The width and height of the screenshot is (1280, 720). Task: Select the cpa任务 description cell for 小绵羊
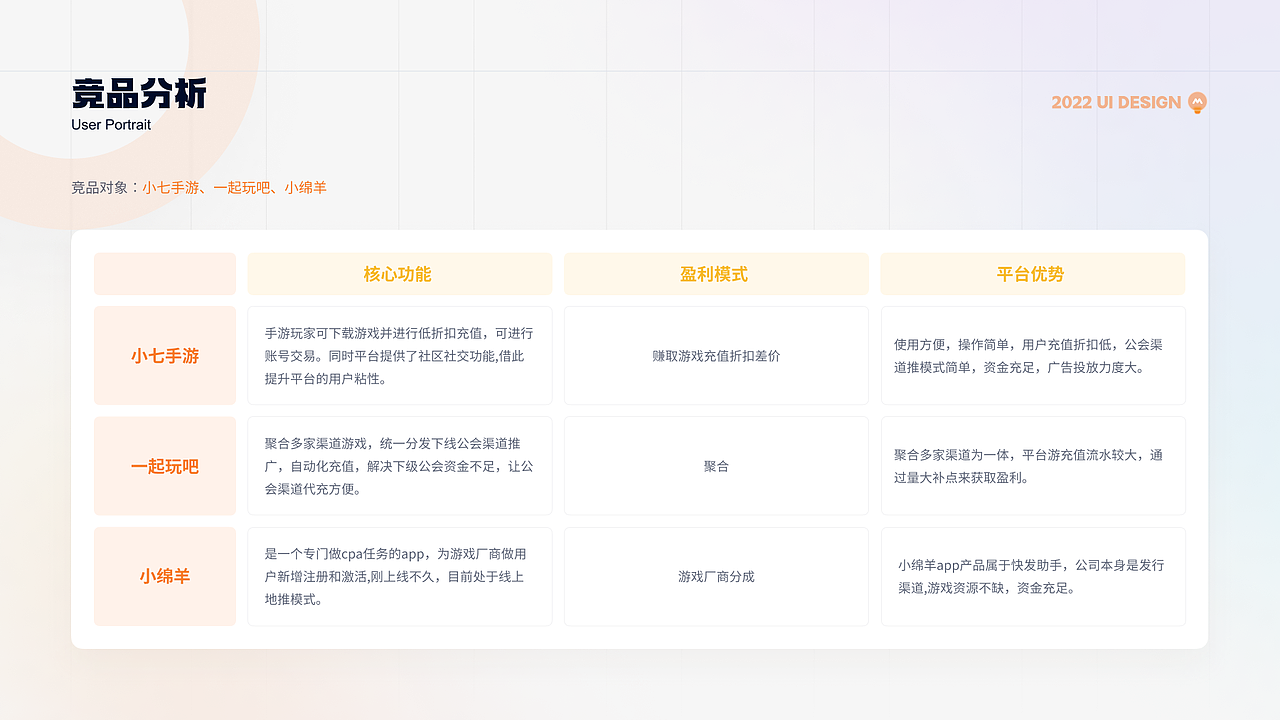coord(399,576)
